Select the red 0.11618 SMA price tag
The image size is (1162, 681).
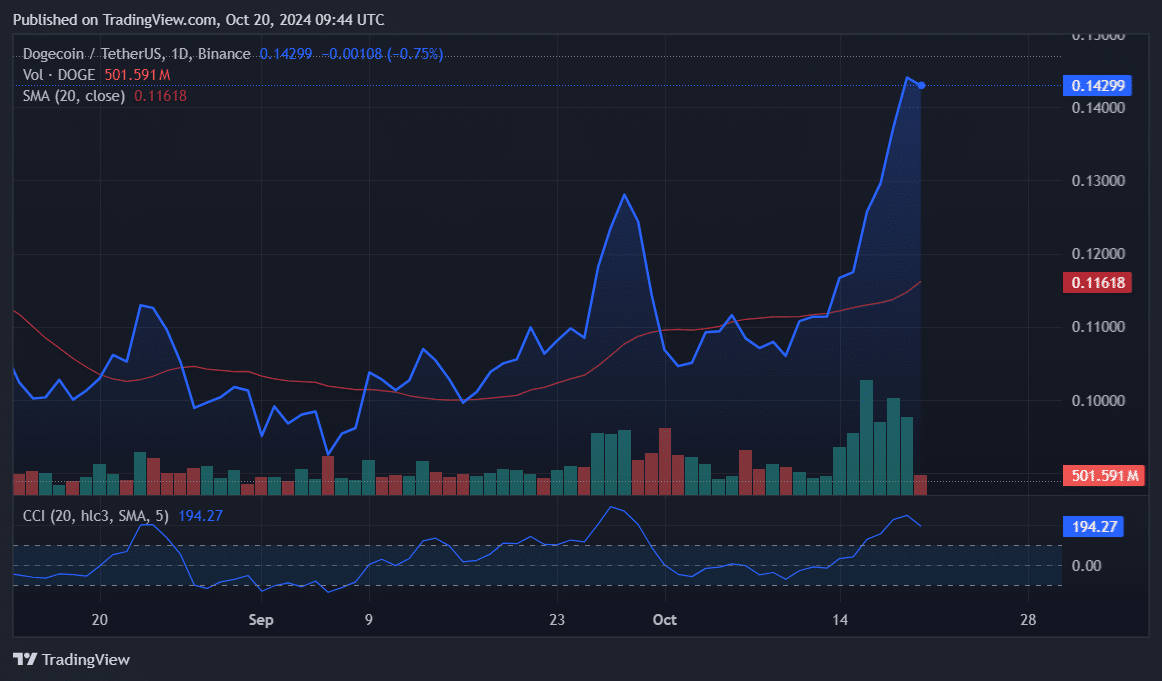click(1099, 283)
